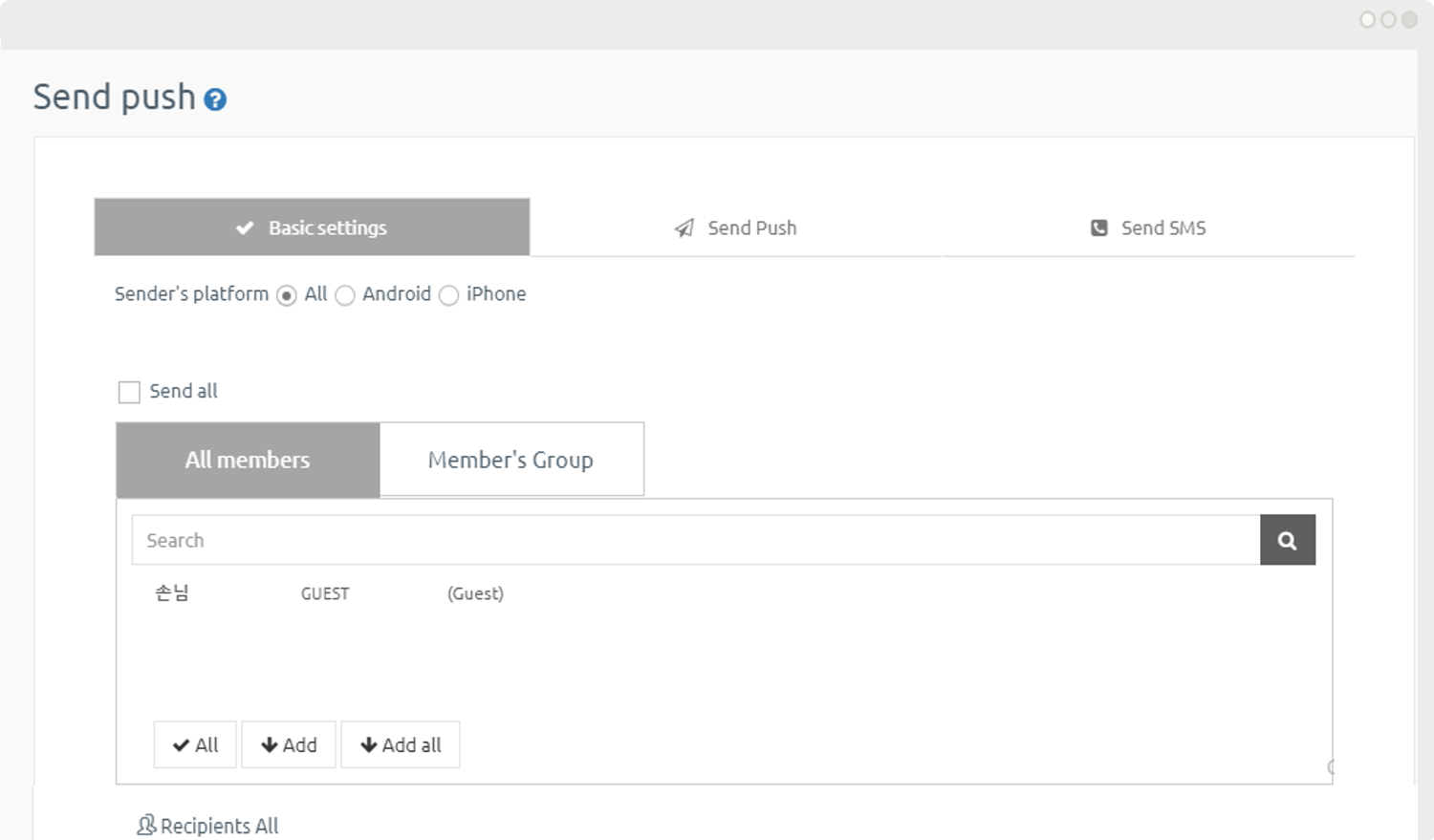Click into the member Search field

695,540
